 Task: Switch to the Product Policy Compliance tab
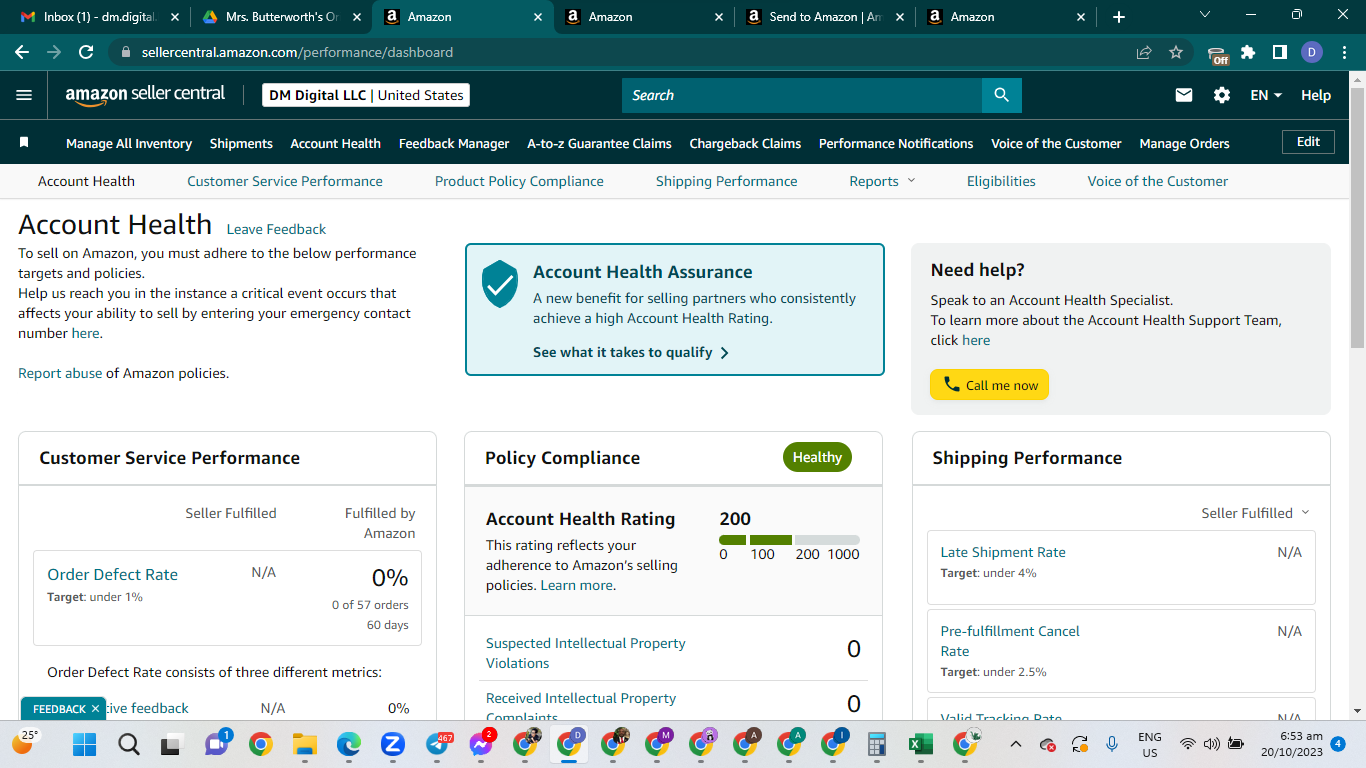click(x=519, y=181)
